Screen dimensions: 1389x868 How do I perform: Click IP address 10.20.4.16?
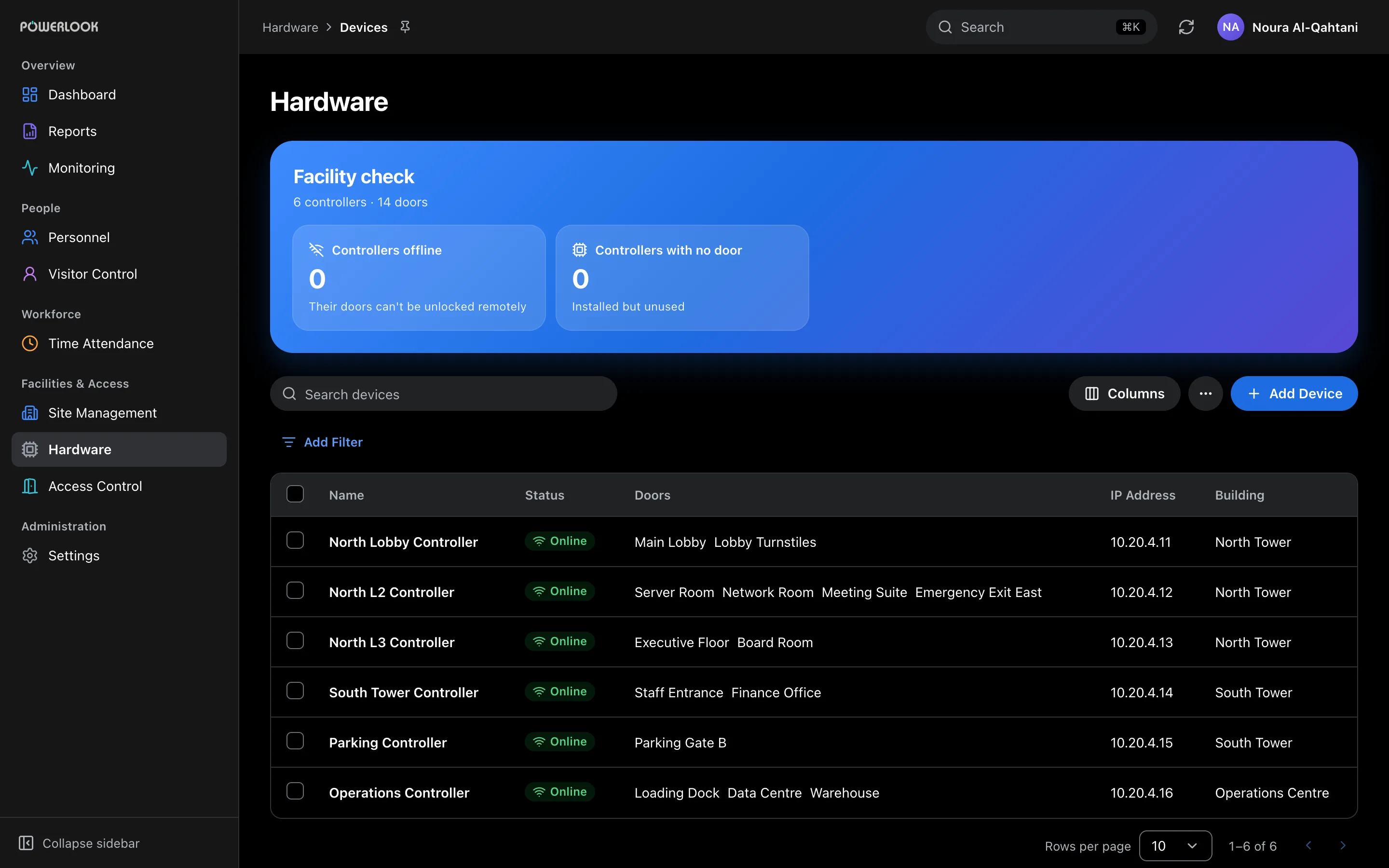tap(1141, 793)
